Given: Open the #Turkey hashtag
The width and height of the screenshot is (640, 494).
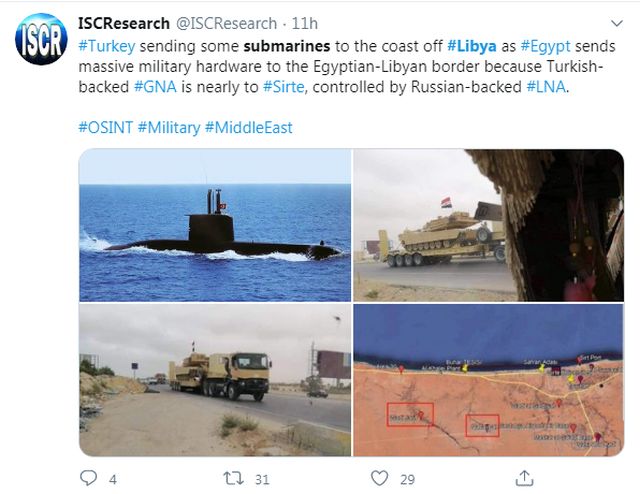Looking at the screenshot, I should click(107, 46).
